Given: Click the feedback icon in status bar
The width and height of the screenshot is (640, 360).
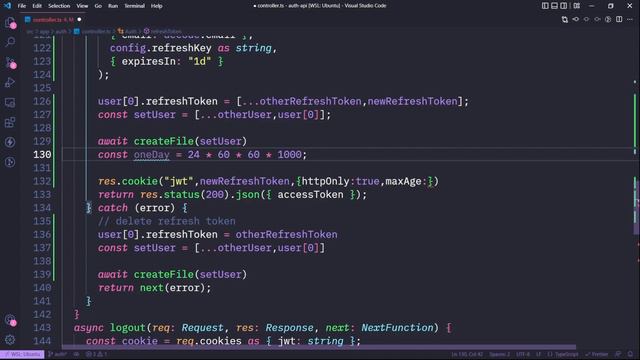Looking at the screenshot, I should tap(618, 354).
